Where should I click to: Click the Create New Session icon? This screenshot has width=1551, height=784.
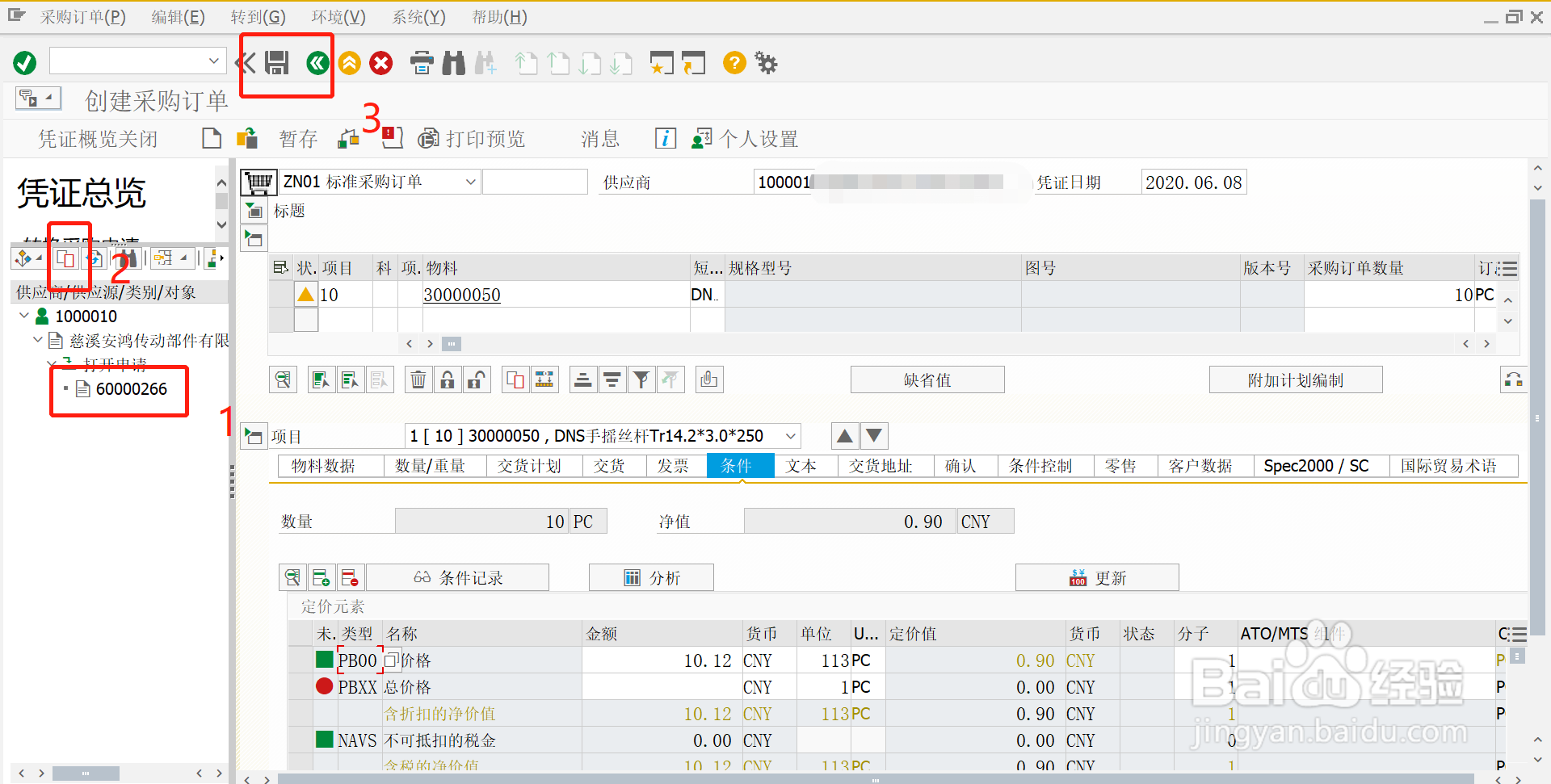[x=661, y=63]
